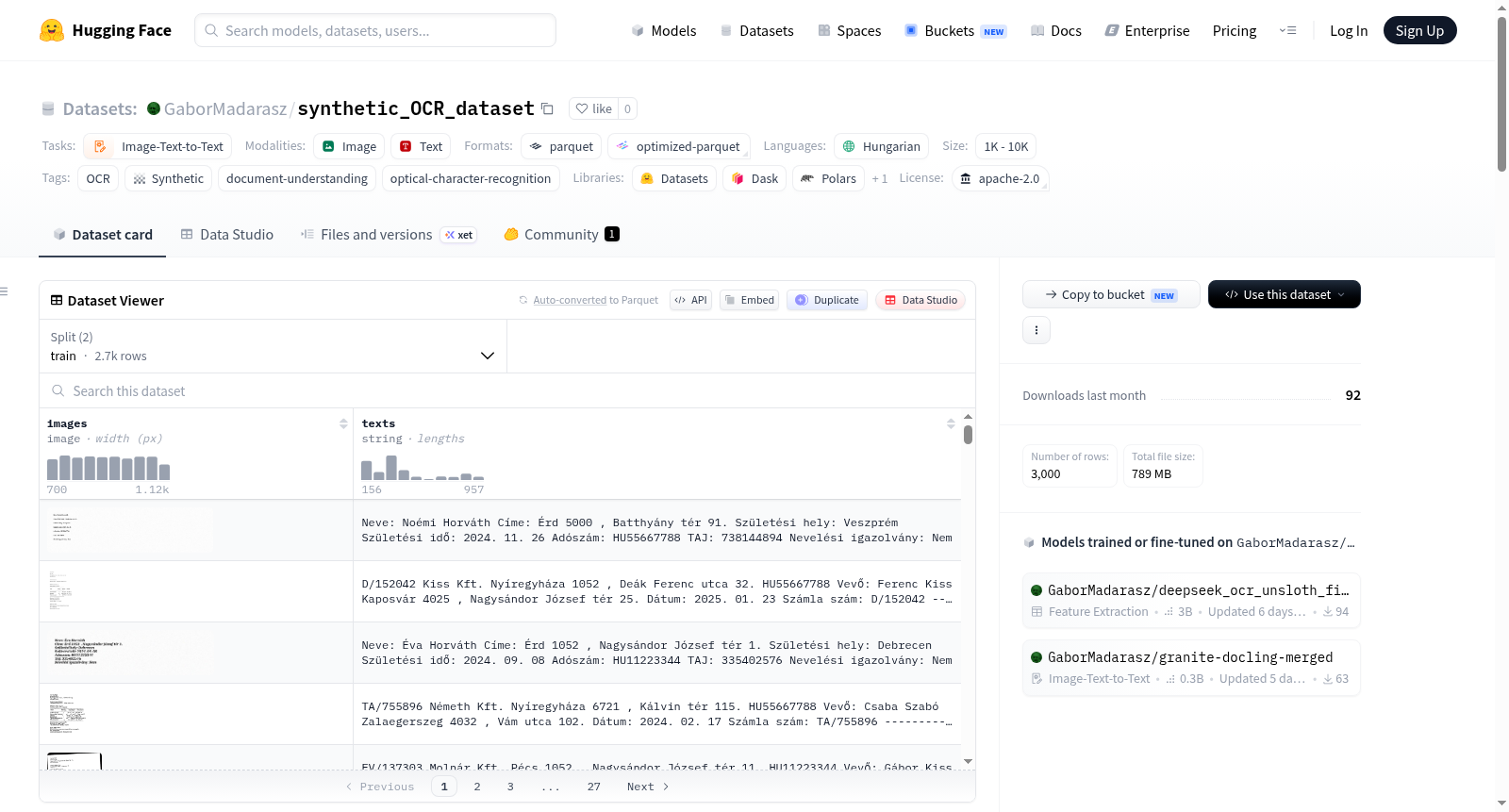Copy dataset name with the copy icon
The image size is (1509, 812).
[547, 108]
